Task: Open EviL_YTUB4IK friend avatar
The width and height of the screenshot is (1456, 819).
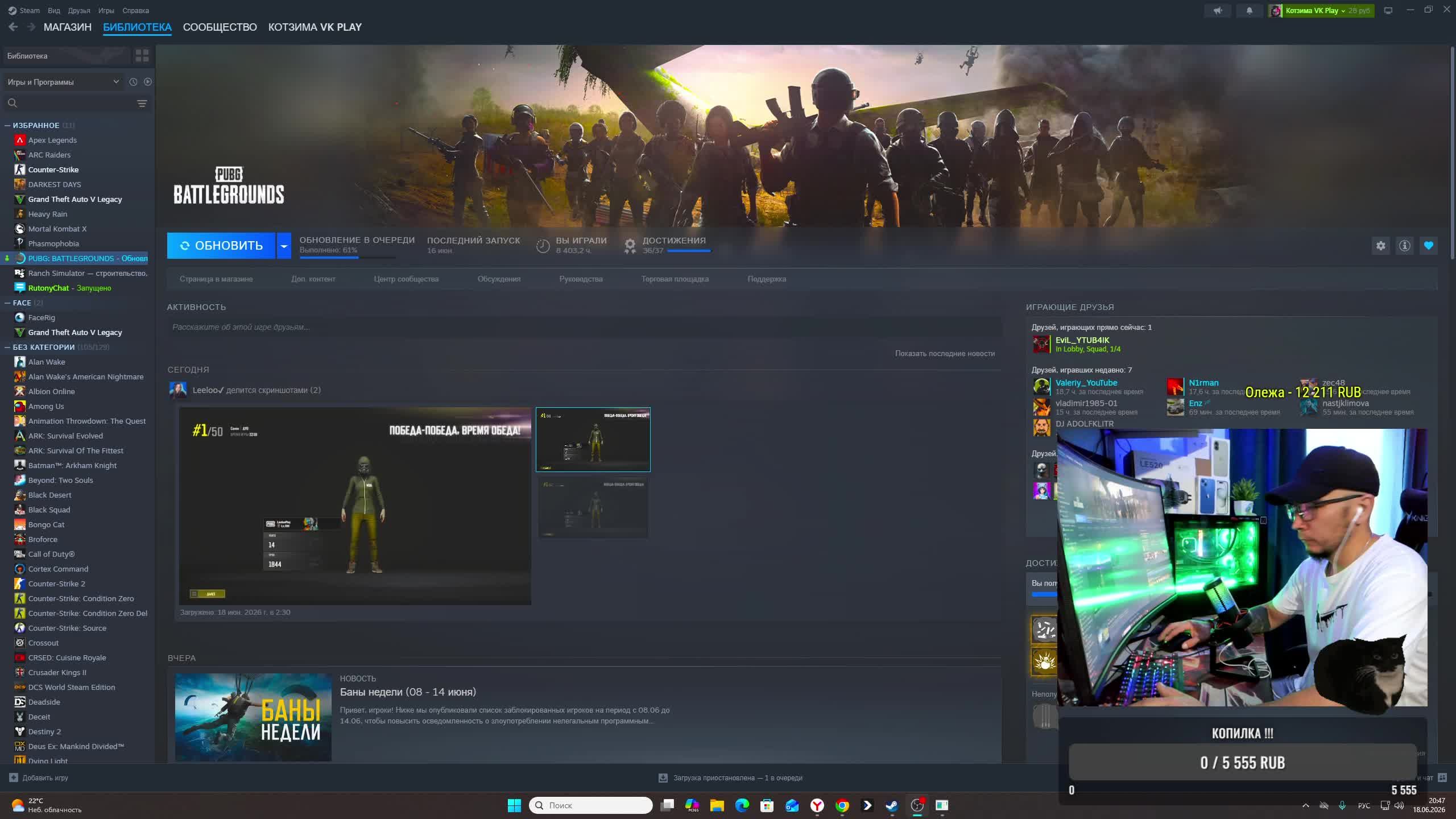Action: 1041,344
